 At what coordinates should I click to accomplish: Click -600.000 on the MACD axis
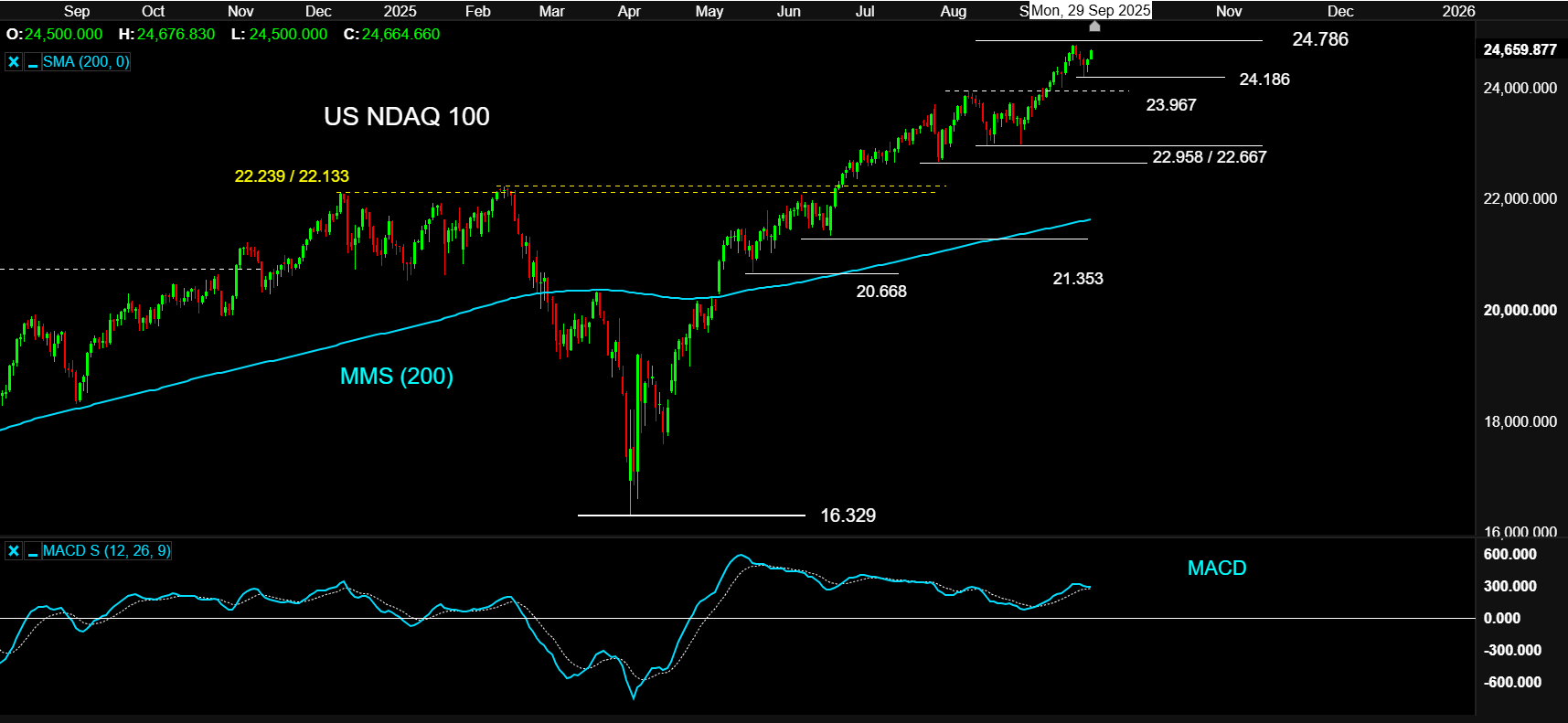(1513, 682)
